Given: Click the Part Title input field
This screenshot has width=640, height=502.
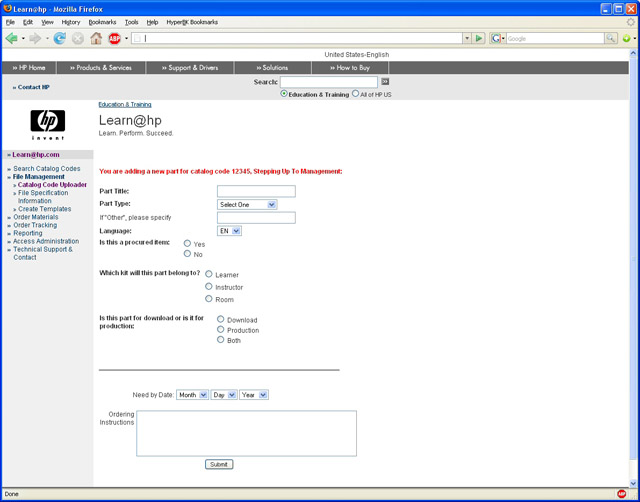Looking at the screenshot, I should click(x=256, y=191).
